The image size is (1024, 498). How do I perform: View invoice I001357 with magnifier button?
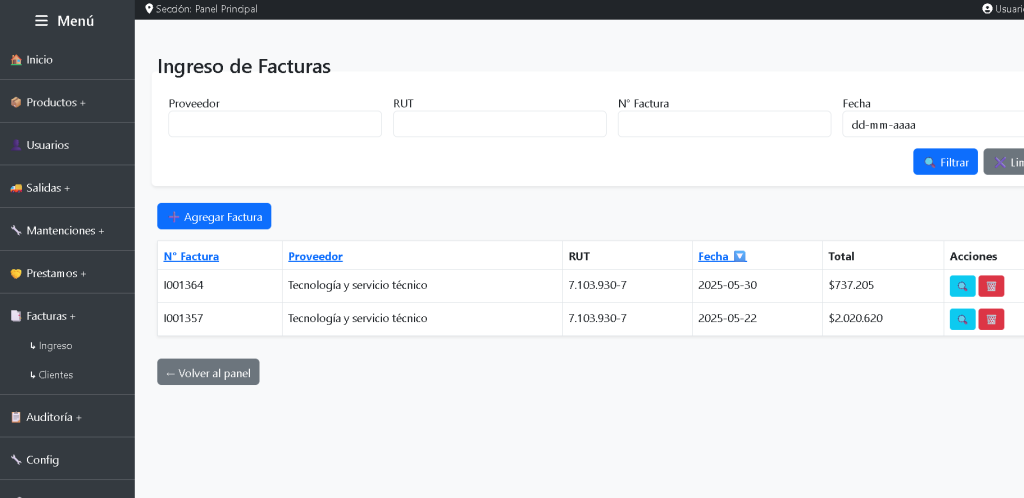tap(963, 319)
